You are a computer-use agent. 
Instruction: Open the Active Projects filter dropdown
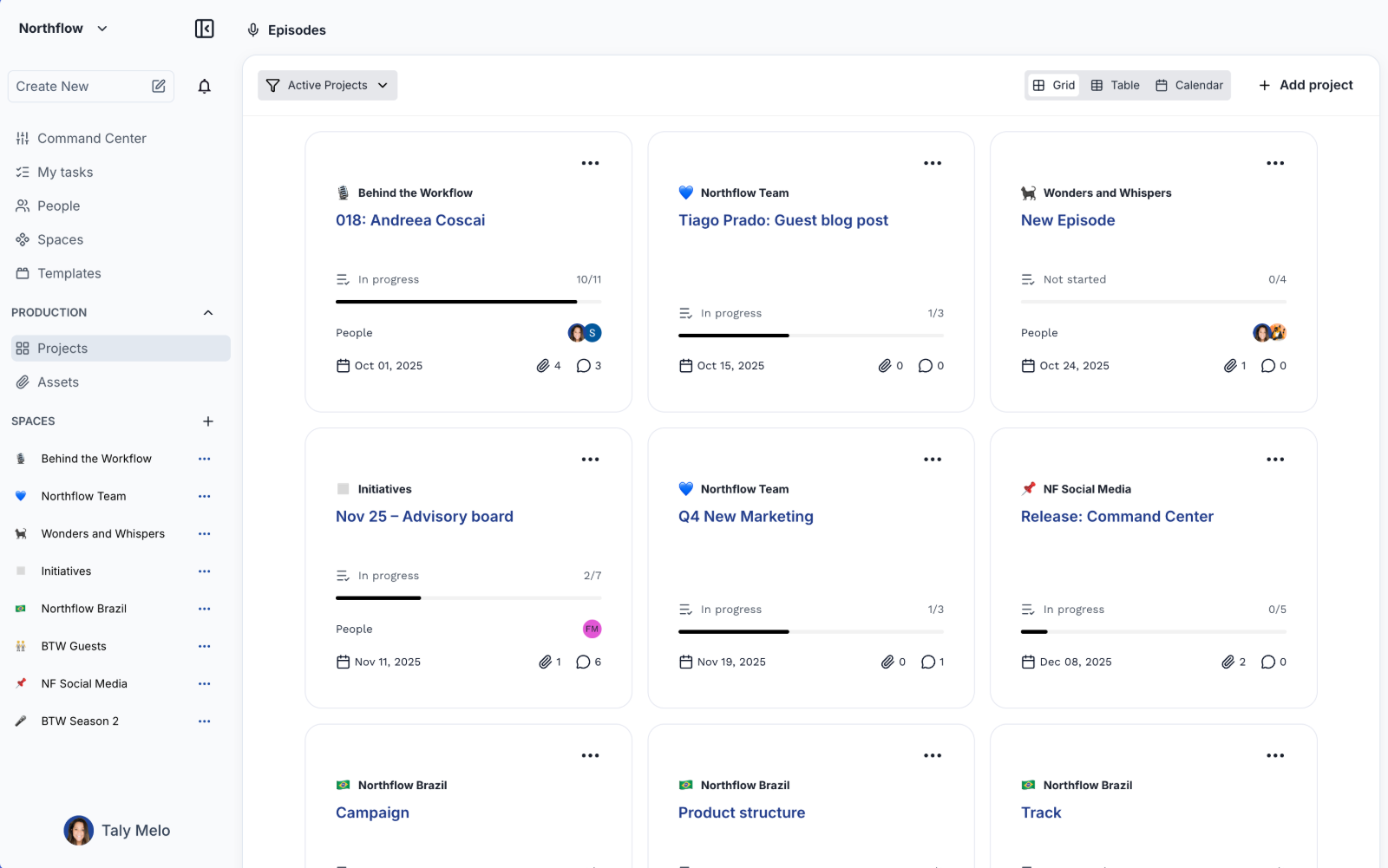point(328,85)
